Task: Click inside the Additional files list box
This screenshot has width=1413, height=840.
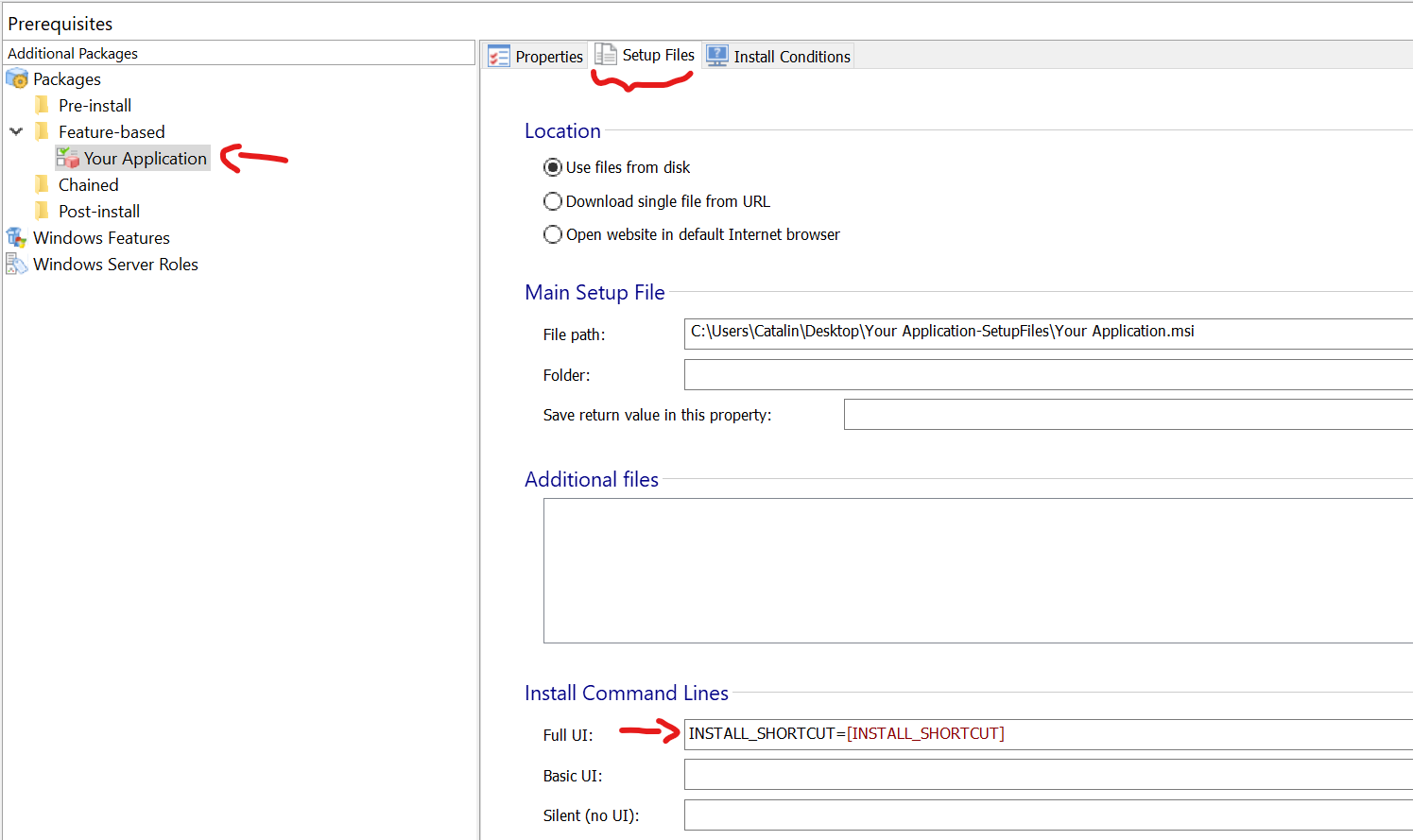Action: click(x=974, y=571)
